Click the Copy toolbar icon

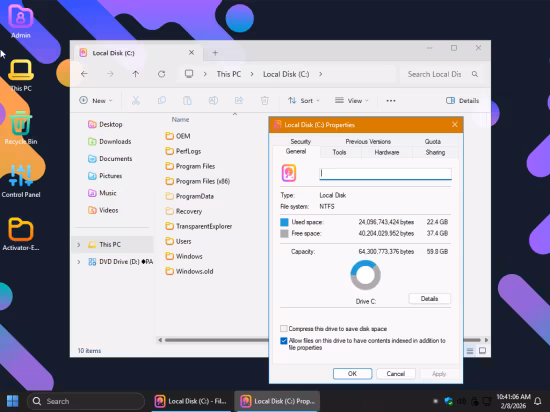click(162, 101)
